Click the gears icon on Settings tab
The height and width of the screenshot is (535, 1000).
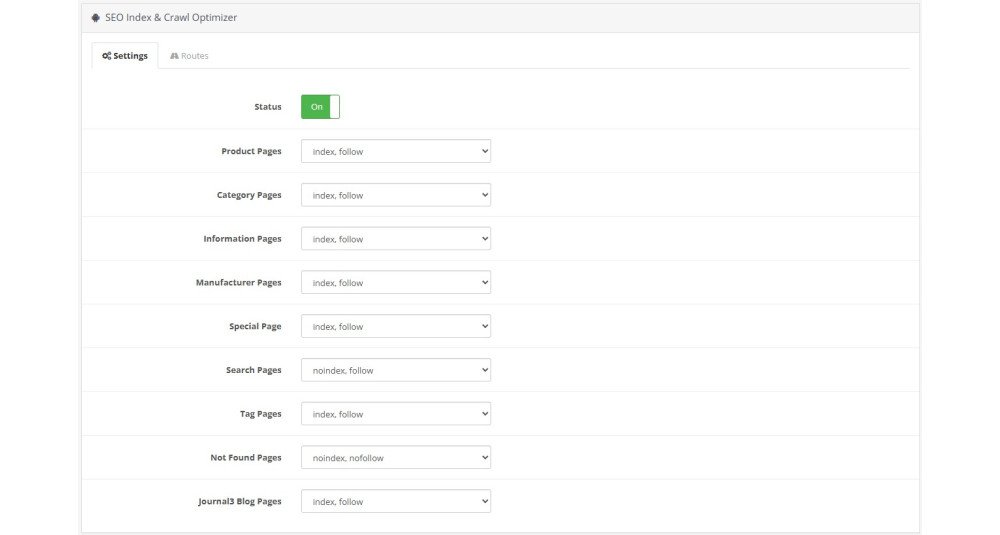pos(107,56)
